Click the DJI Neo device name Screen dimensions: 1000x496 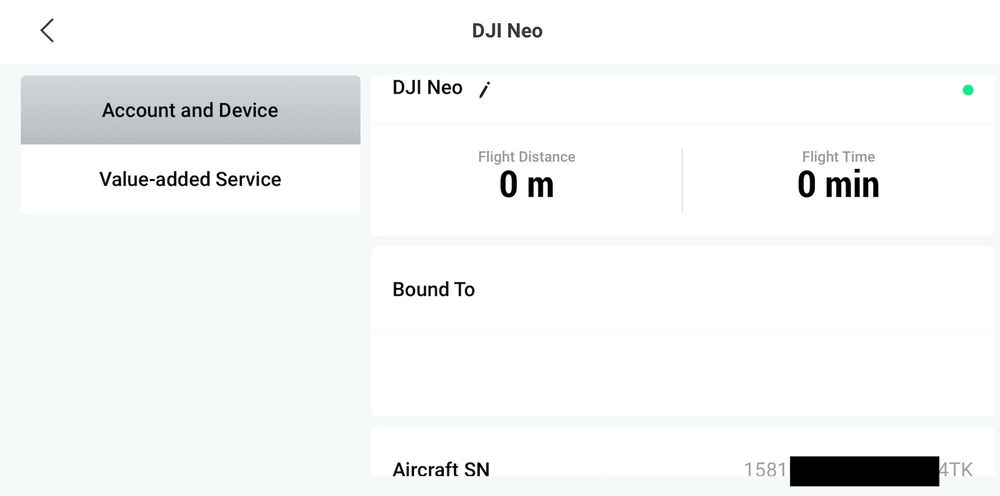[427, 88]
